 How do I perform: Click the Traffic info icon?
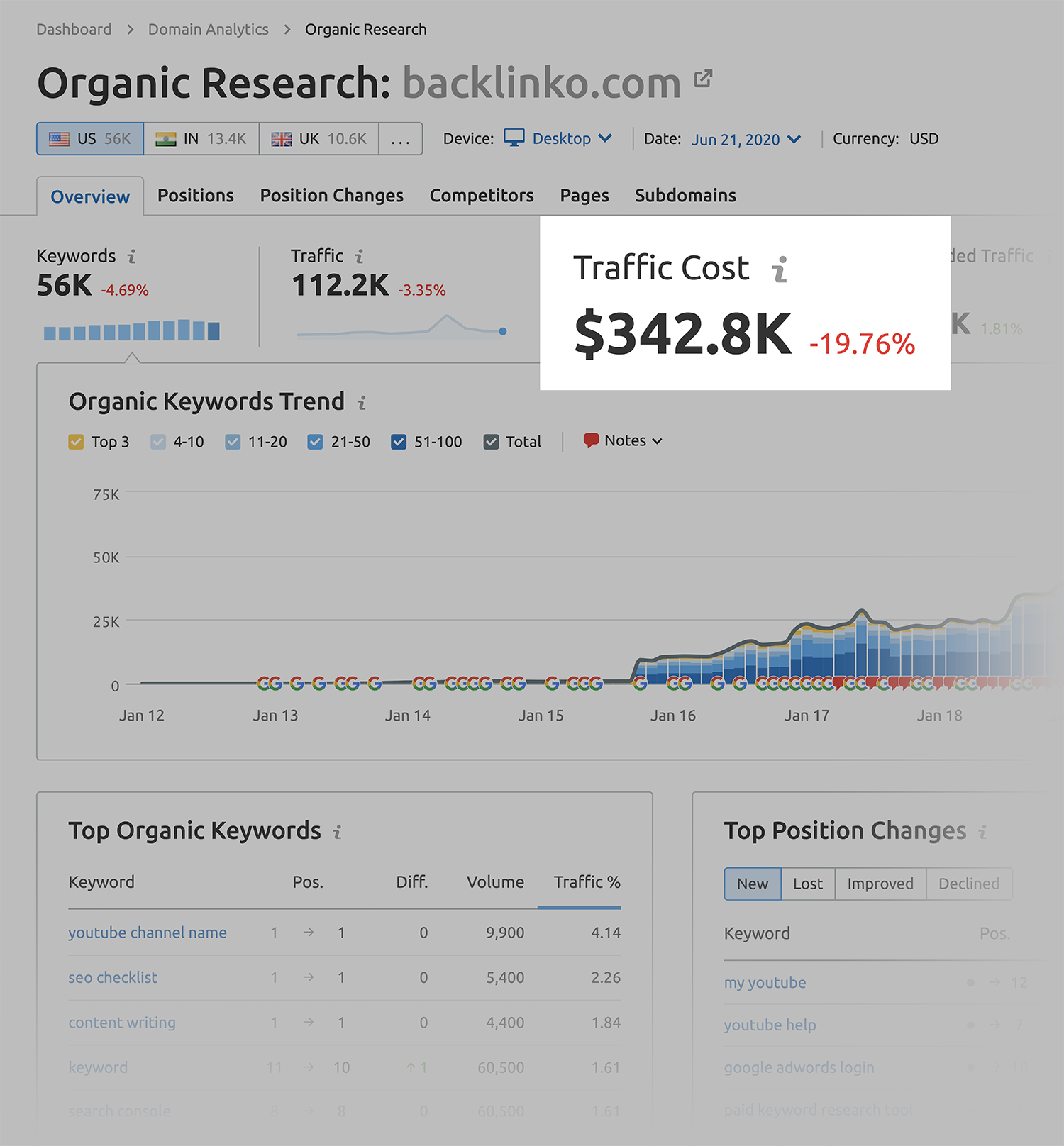coord(360,256)
